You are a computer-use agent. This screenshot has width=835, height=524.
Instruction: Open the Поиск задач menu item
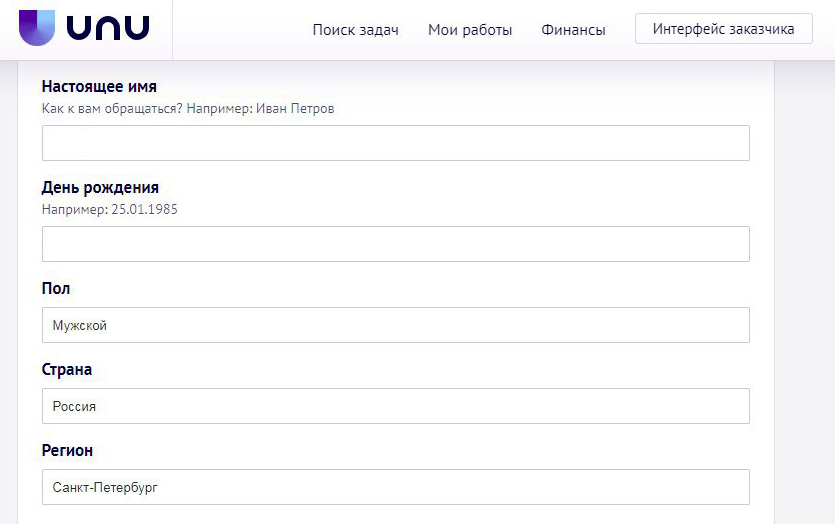355,30
